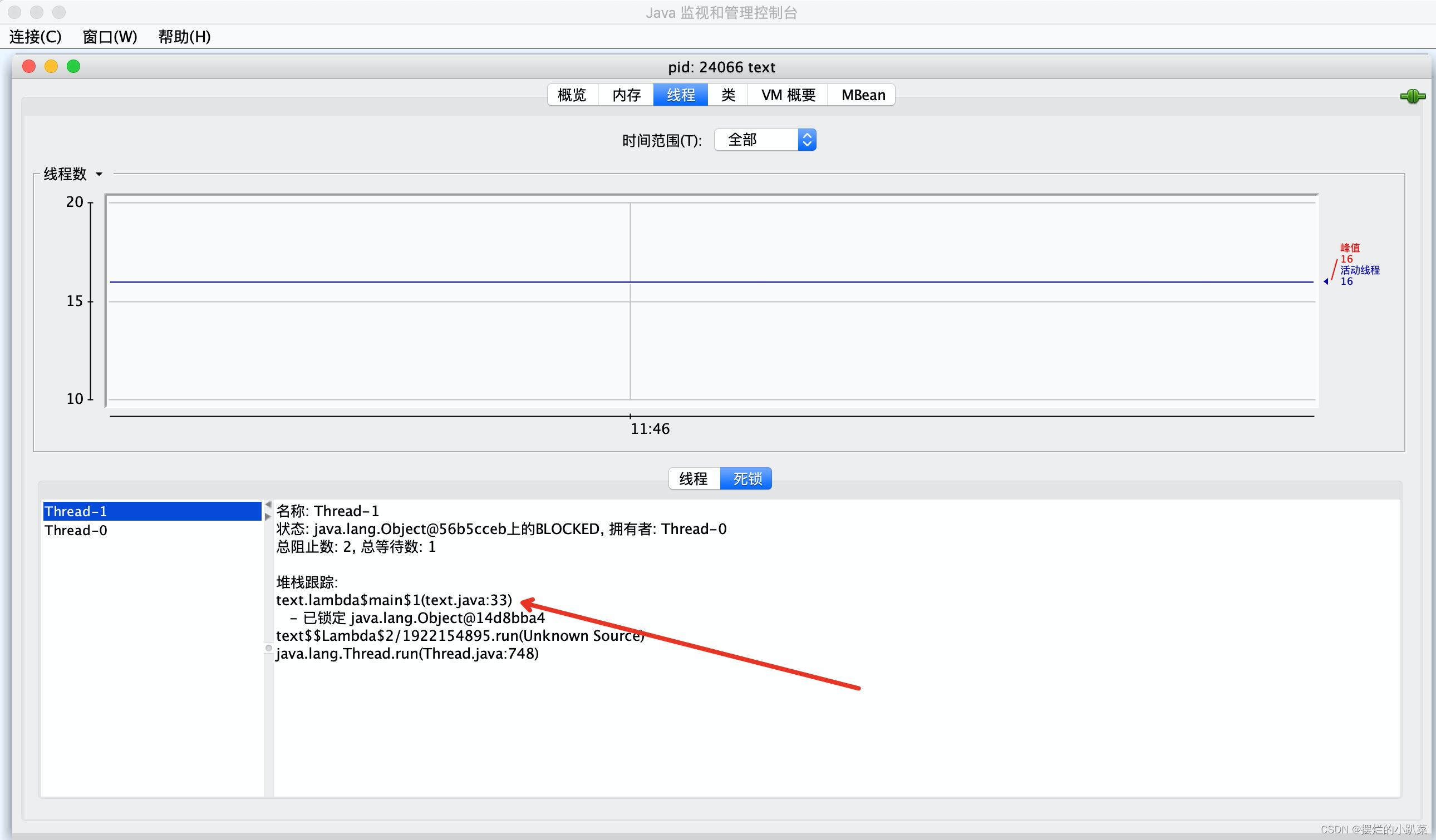
Task: Select the 死锁 tab
Action: (x=746, y=479)
